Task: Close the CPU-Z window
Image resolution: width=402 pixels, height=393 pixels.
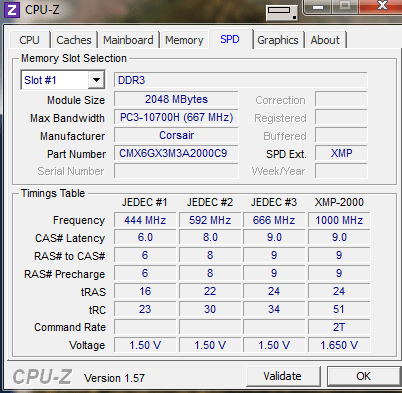Action: click(382, 6)
